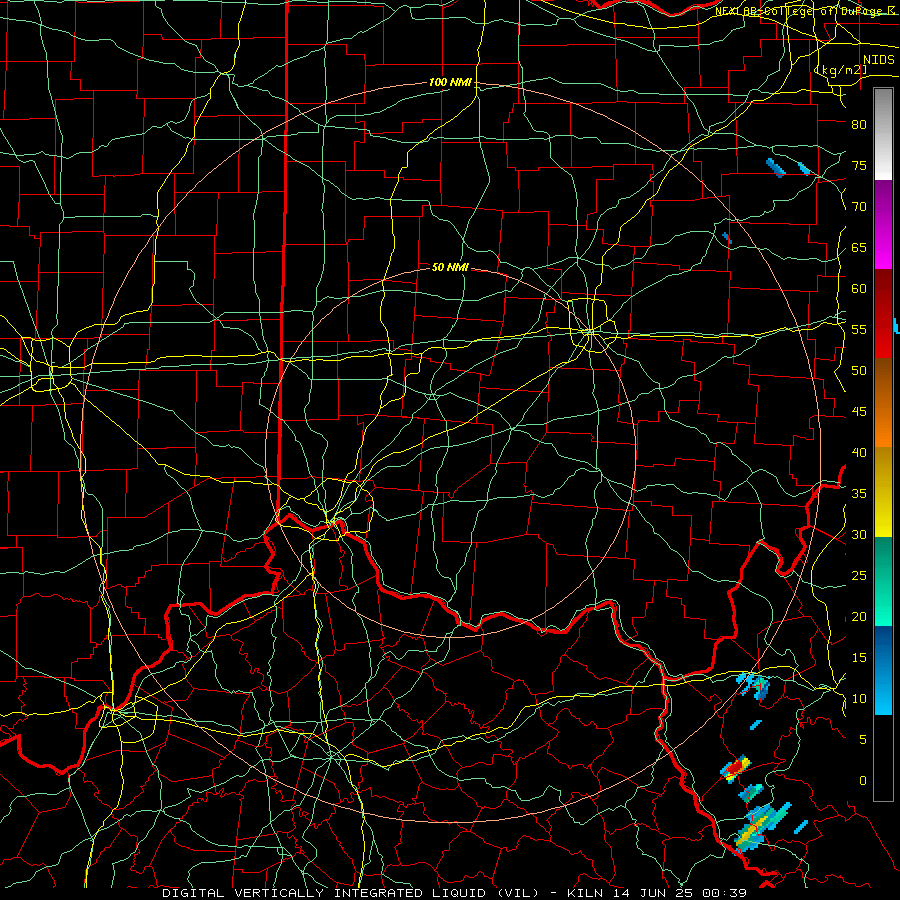
Task: Click the "50 NMI" range ring label
Action: [450, 267]
